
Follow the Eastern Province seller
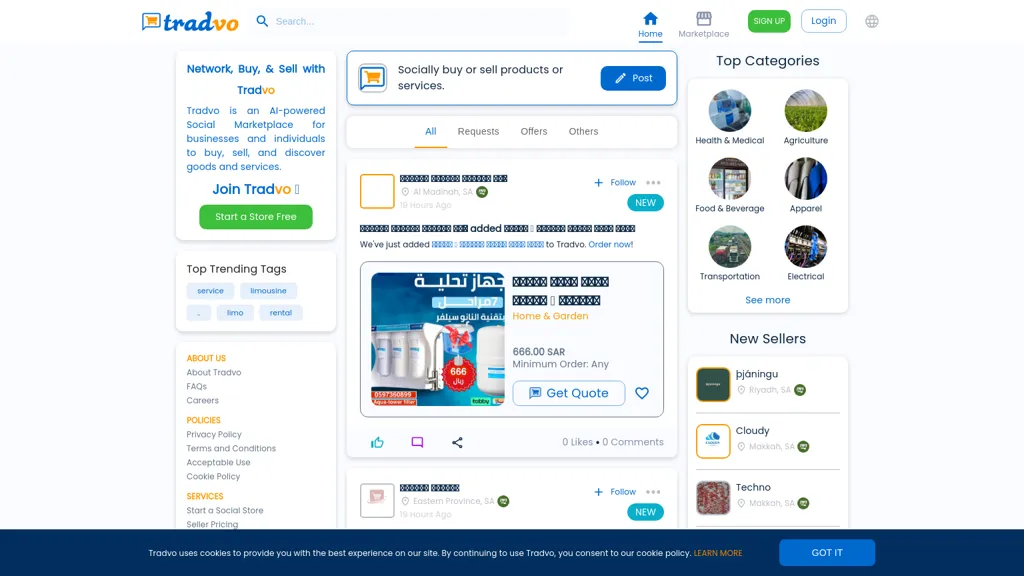[615, 492]
